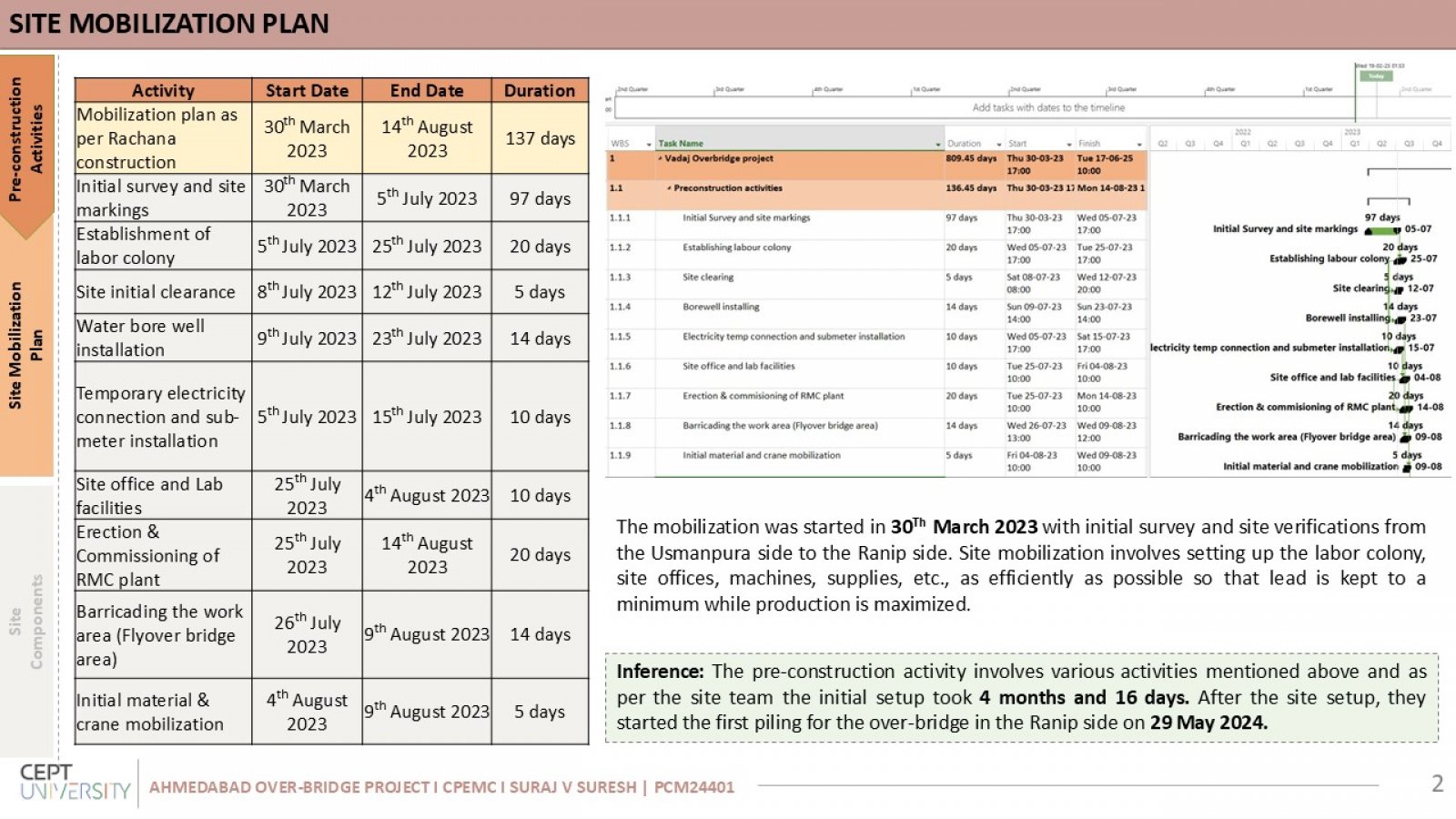Select the greyed Site Components sidebar tab
The width and height of the screenshot is (1456, 819).
click(26, 622)
